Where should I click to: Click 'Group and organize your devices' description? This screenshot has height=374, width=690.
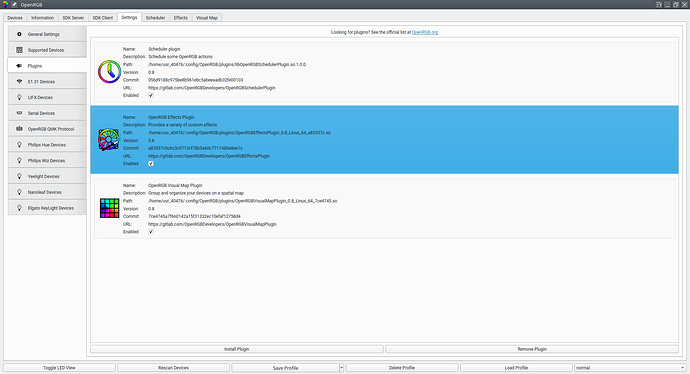coord(196,193)
